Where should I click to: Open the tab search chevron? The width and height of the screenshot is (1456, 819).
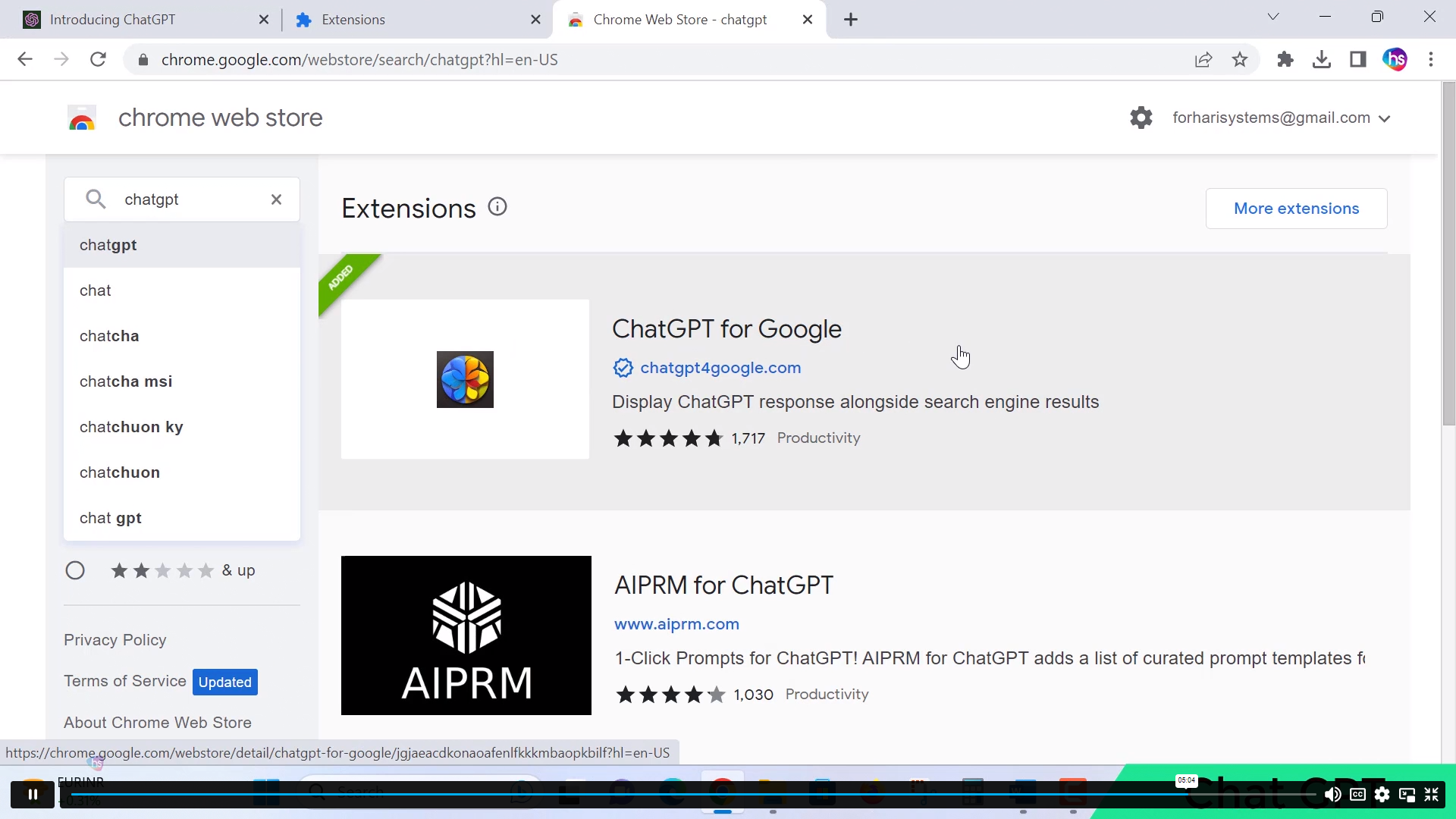pyautogui.click(x=1272, y=17)
